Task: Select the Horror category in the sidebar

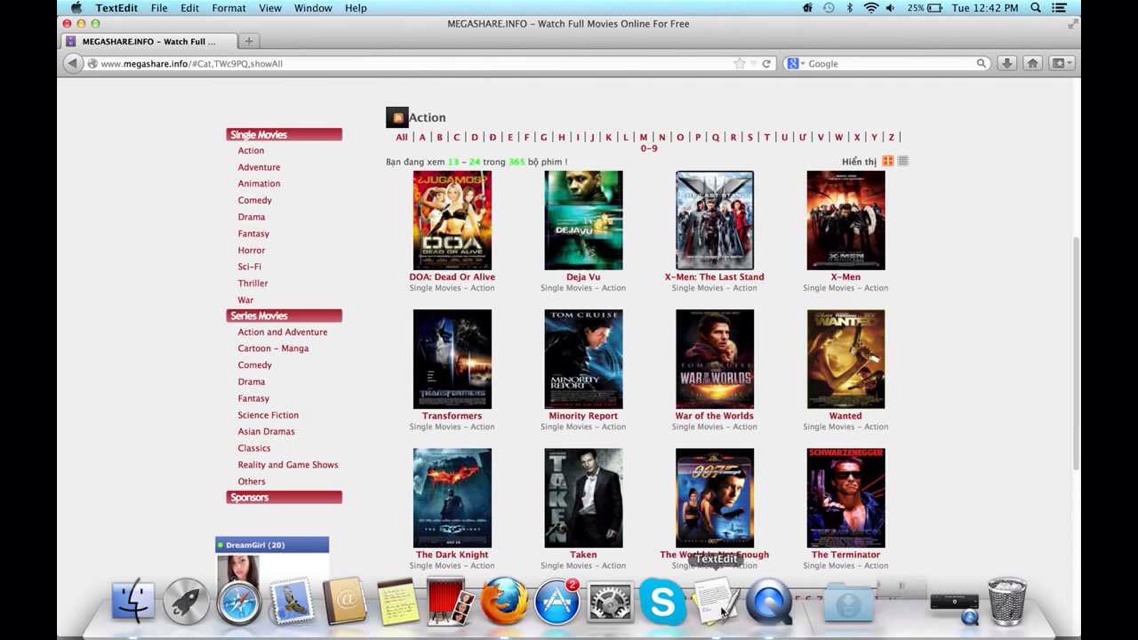Action: point(251,250)
